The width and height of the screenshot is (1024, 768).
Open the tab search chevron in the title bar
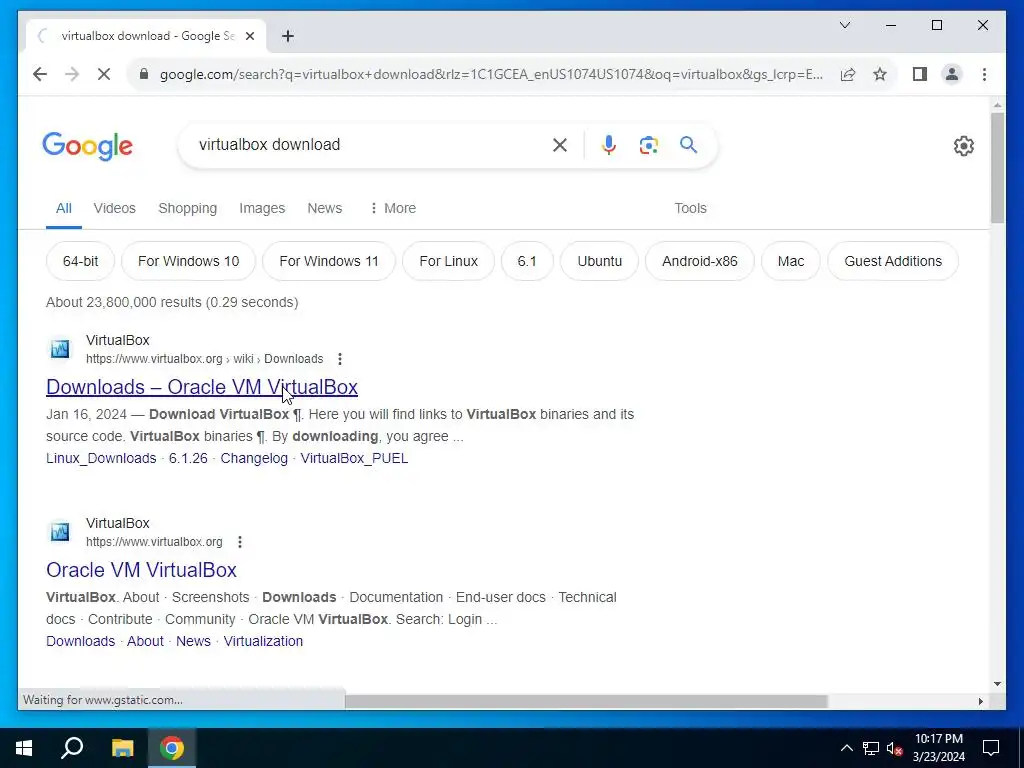(844, 25)
